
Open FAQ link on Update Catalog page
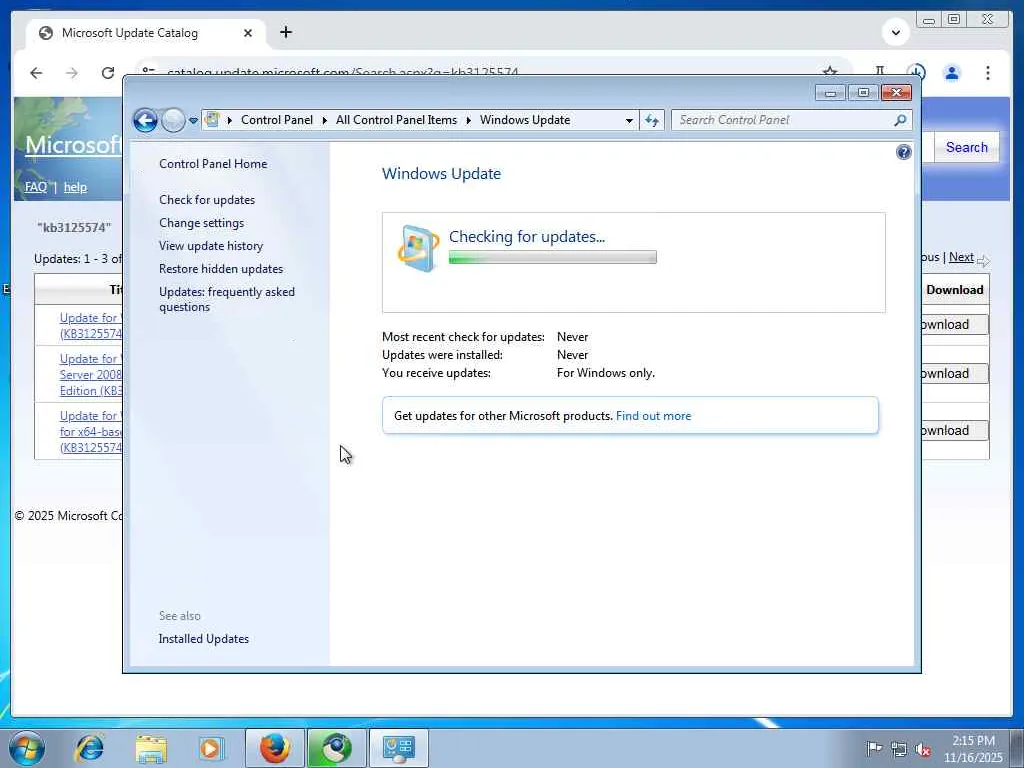tap(36, 187)
